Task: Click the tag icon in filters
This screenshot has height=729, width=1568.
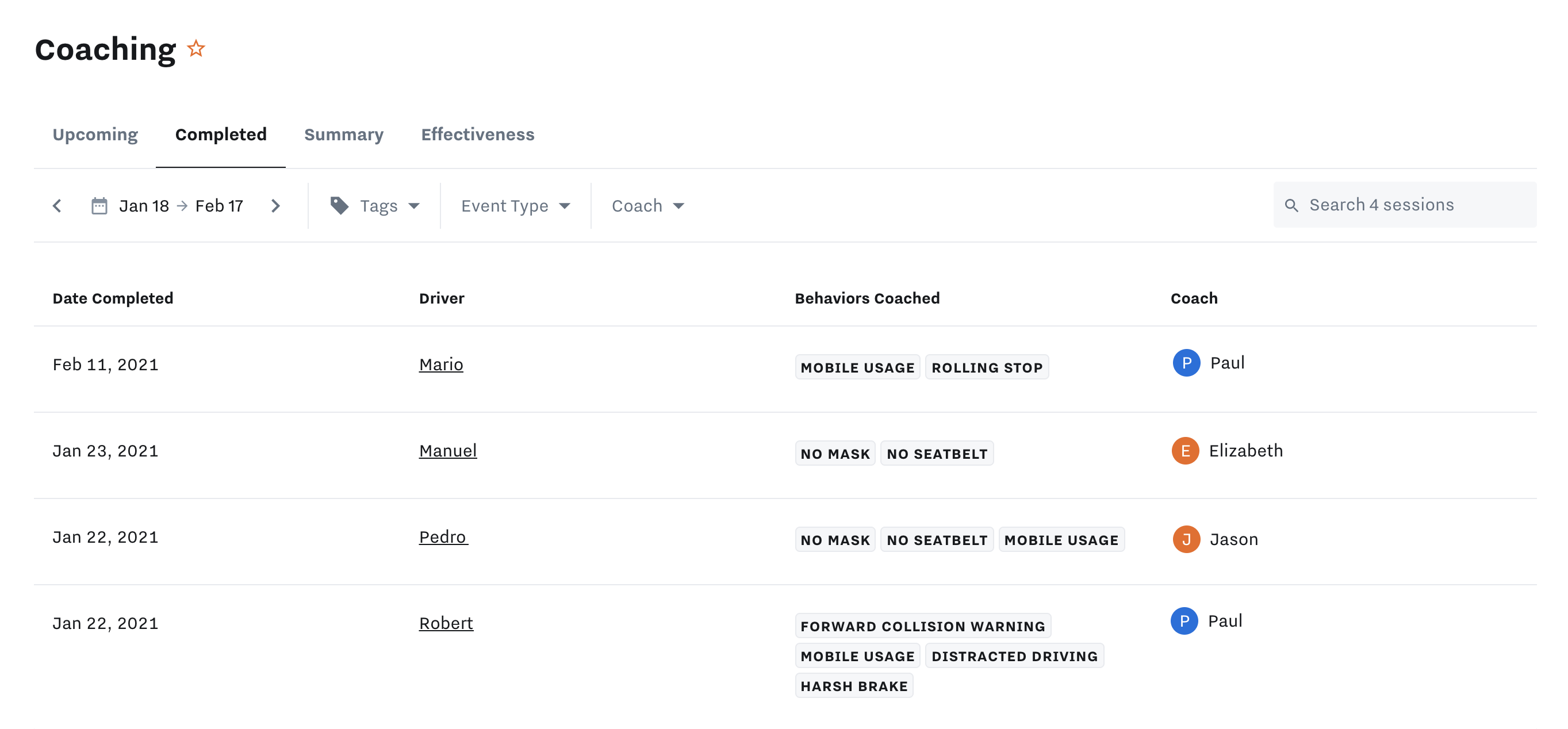Action: (x=339, y=205)
